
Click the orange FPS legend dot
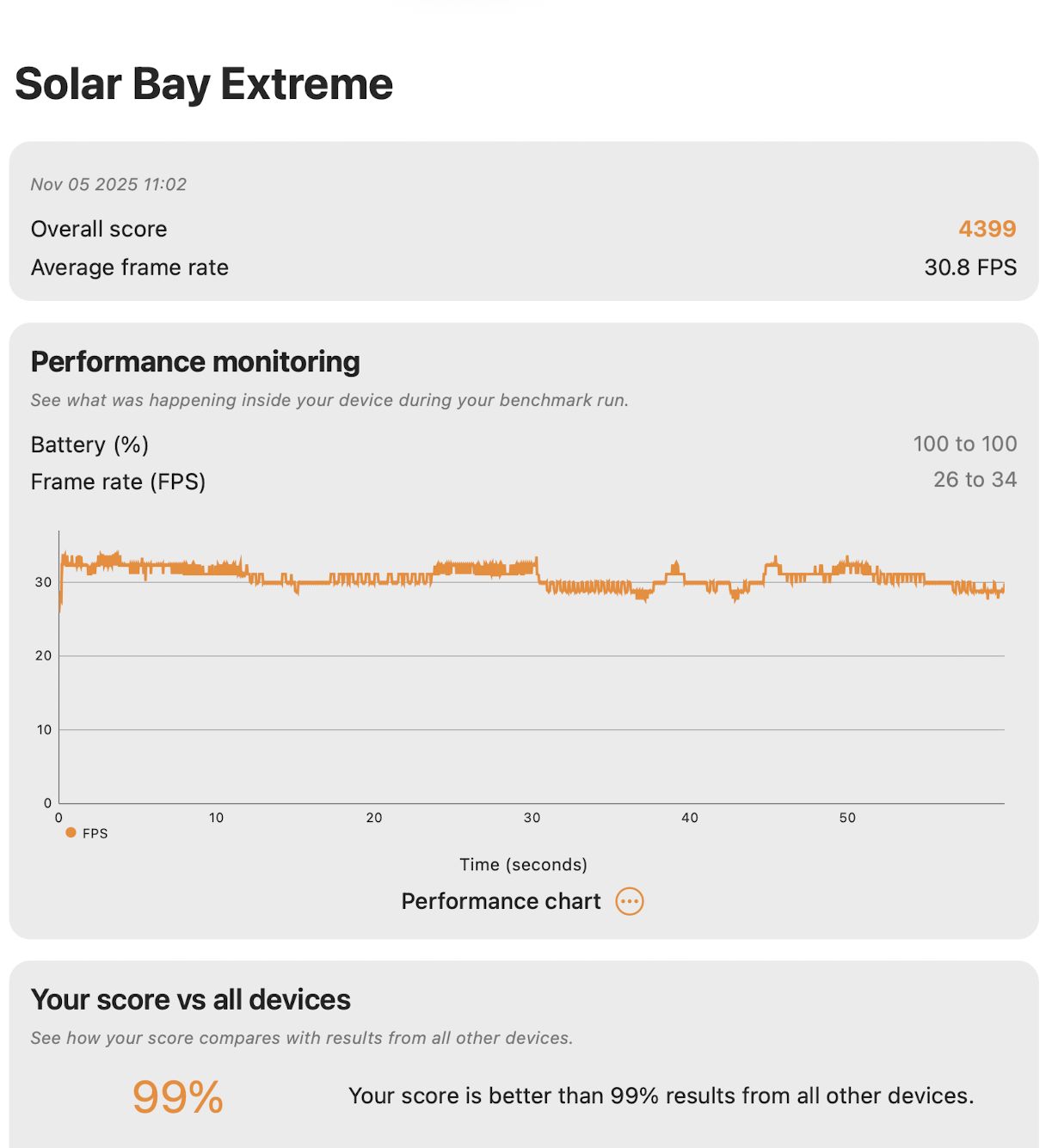click(x=71, y=832)
